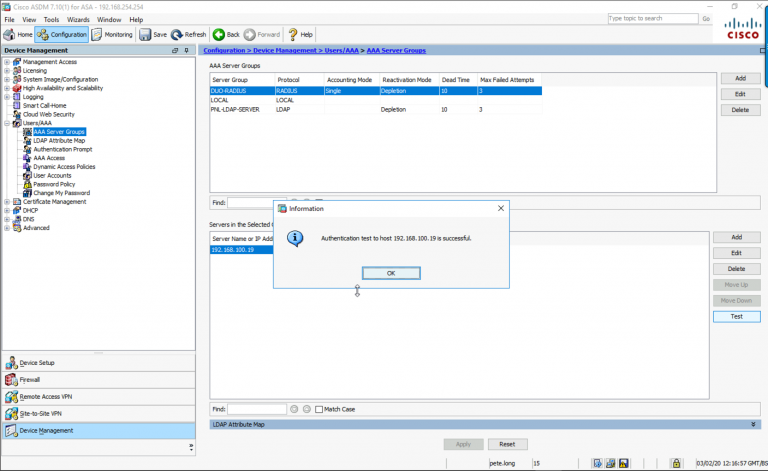Close the Information dialog

(x=501, y=208)
